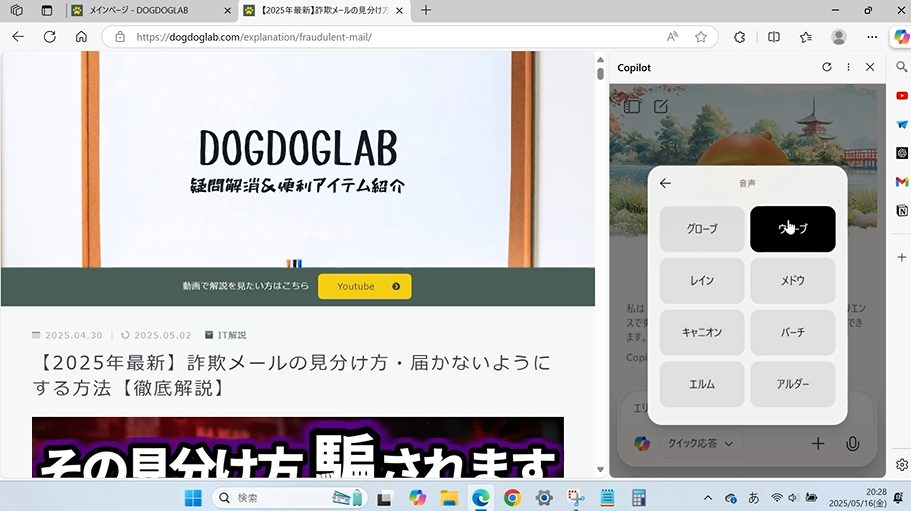Open a new browser tab
This screenshot has height=511, width=911.
[x=426, y=10]
